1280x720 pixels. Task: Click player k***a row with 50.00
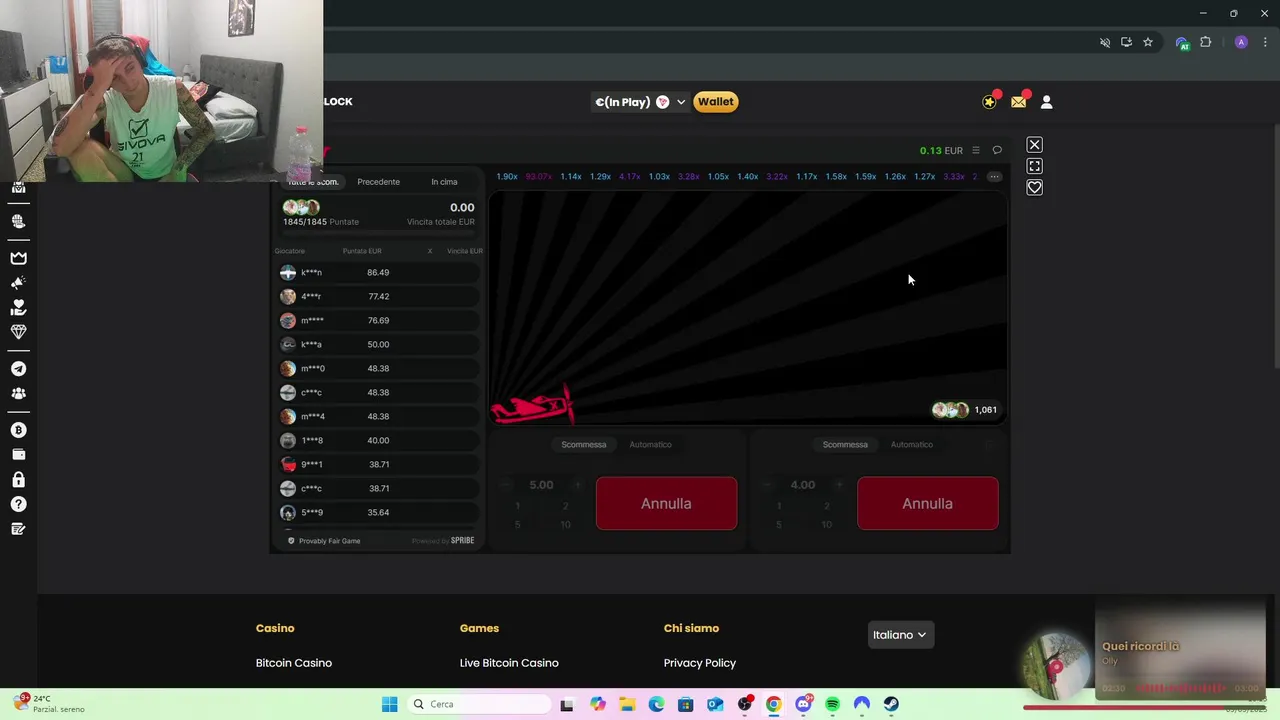[x=378, y=344]
